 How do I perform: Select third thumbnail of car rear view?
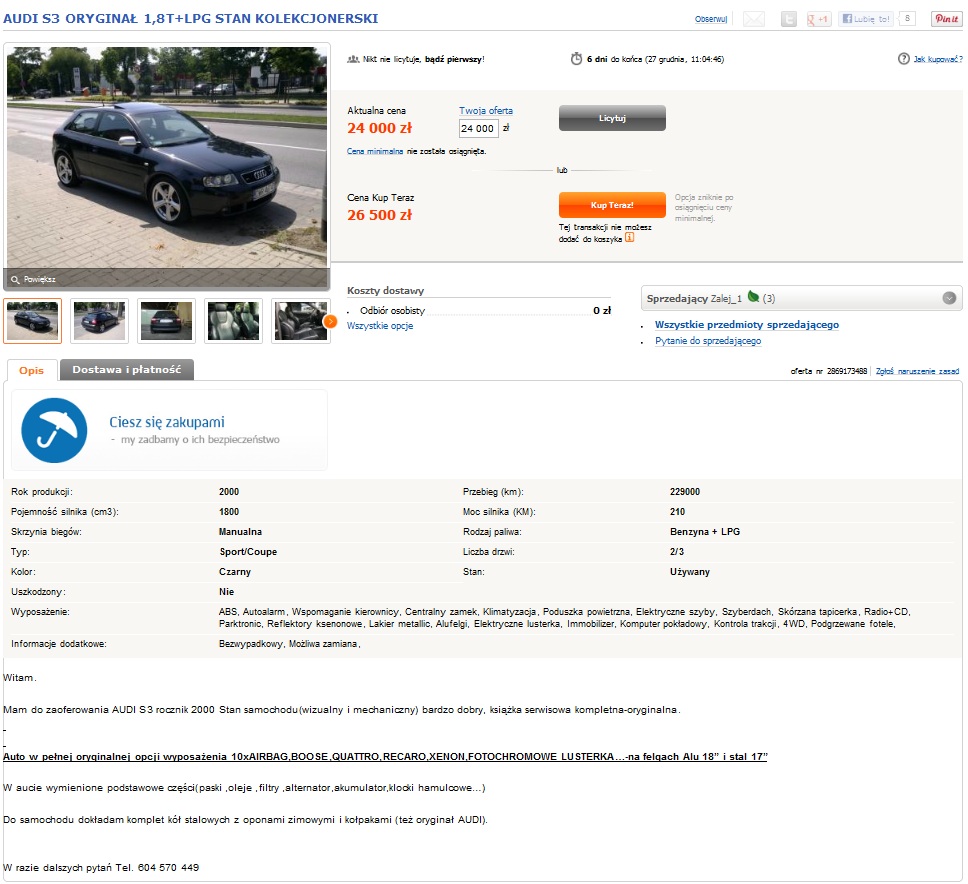coord(166,321)
